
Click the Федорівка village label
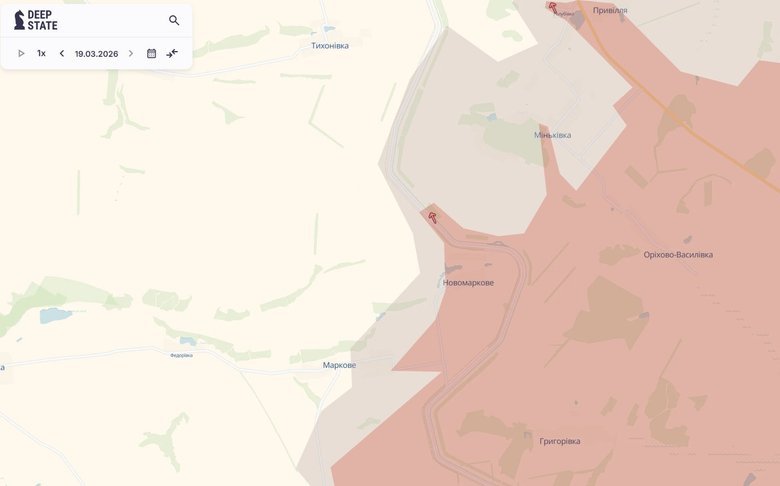click(181, 355)
